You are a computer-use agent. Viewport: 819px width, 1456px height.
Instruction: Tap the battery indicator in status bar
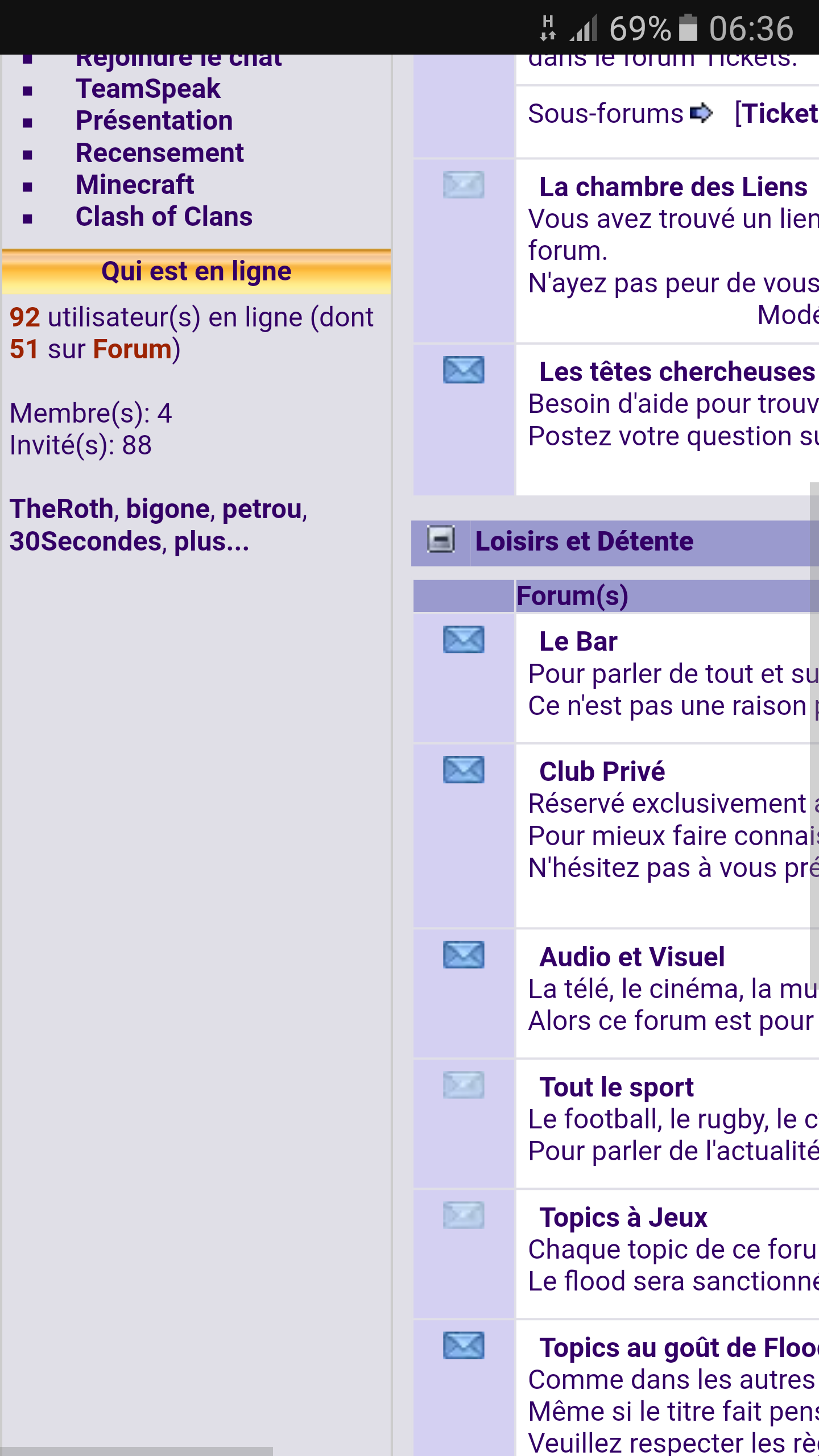point(688,28)
